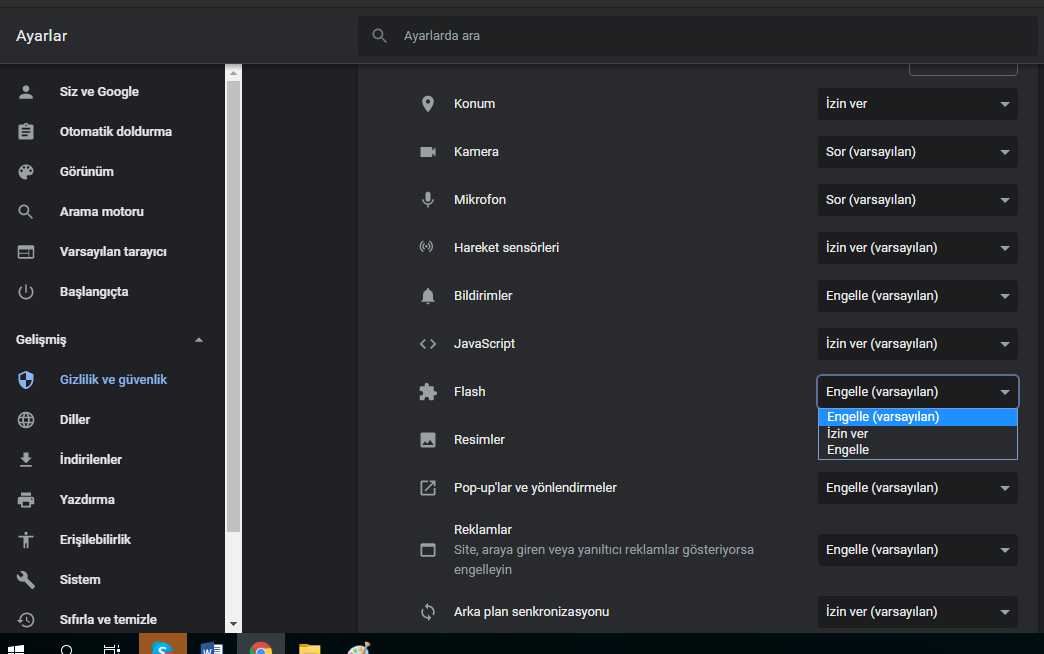1044x654 pixels.
Task: Click the İndirilenler download icon
Action: (x=24, y=459)
